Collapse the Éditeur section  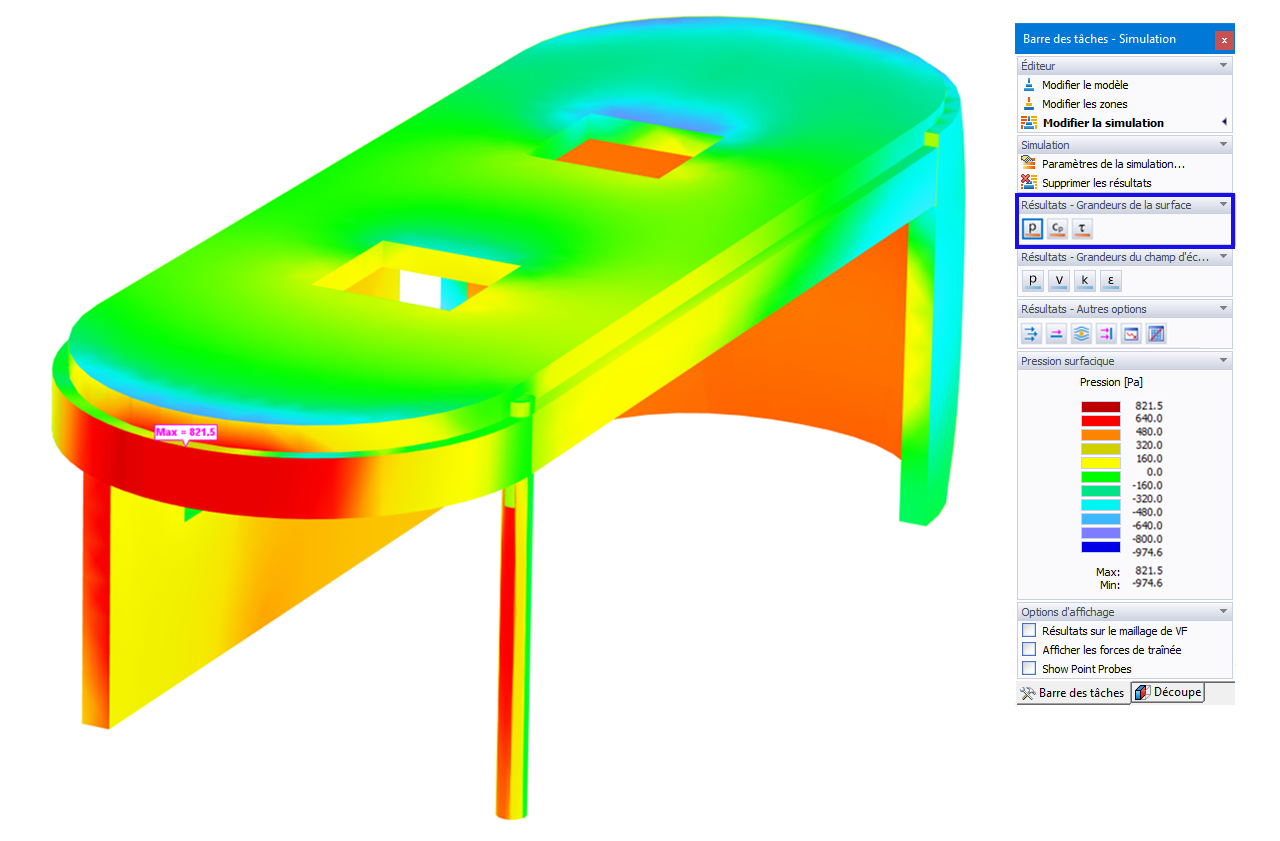click(x=1223, y=66)
